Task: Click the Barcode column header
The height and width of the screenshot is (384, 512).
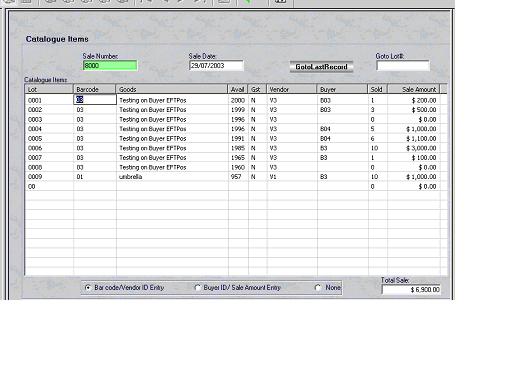Action: [95, 89]
